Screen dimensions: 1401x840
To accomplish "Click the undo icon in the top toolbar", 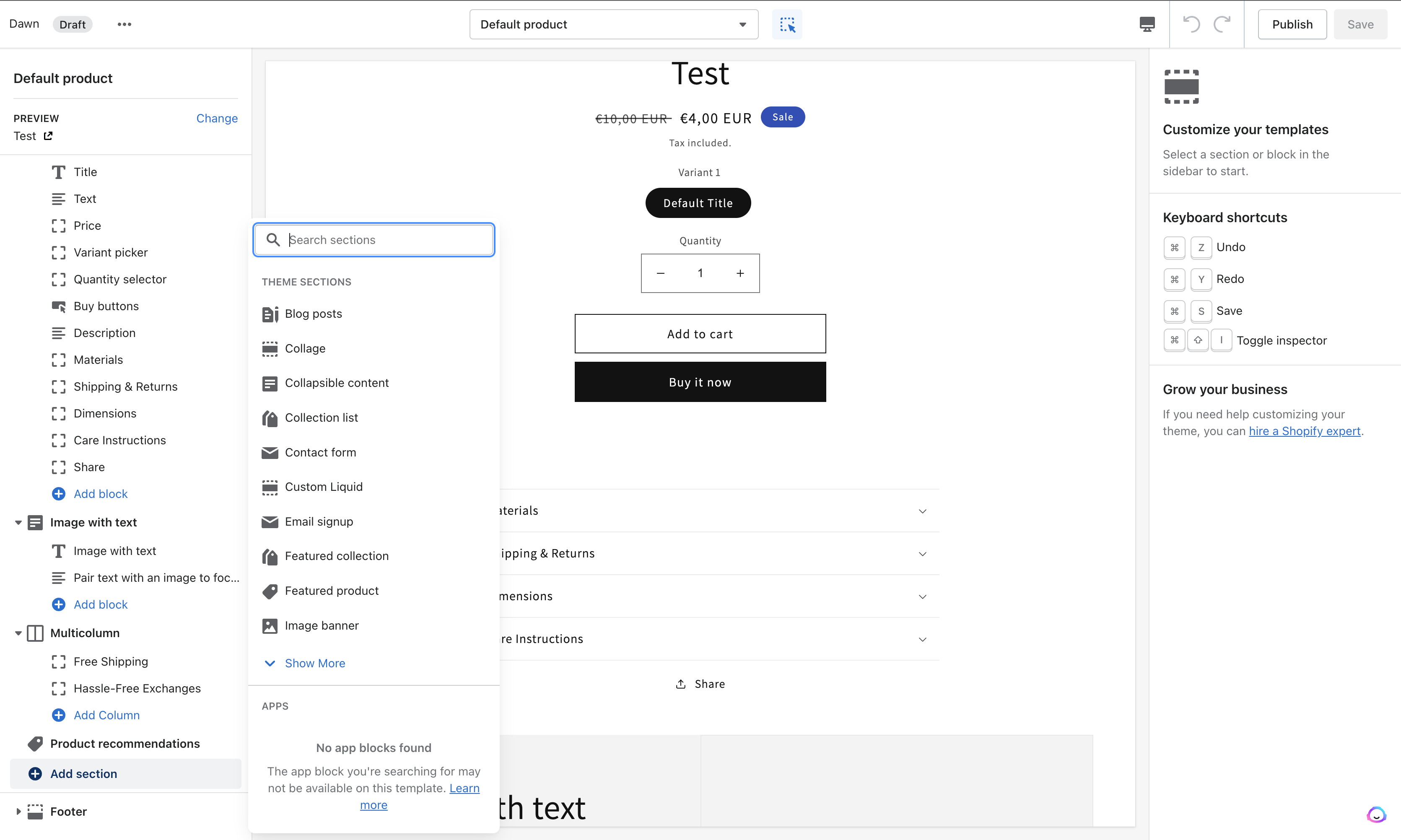I will pyautogui.click(x=1191, y=24).
